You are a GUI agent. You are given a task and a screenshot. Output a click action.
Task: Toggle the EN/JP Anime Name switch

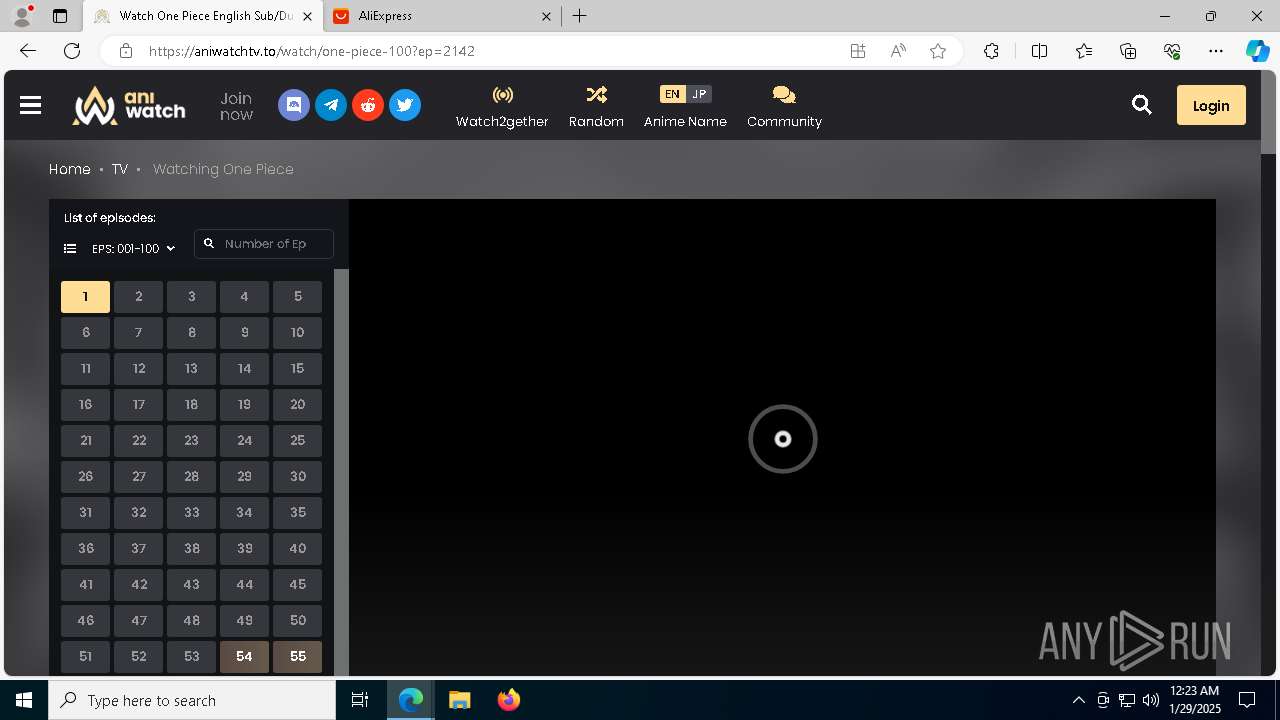coord(685,94)
